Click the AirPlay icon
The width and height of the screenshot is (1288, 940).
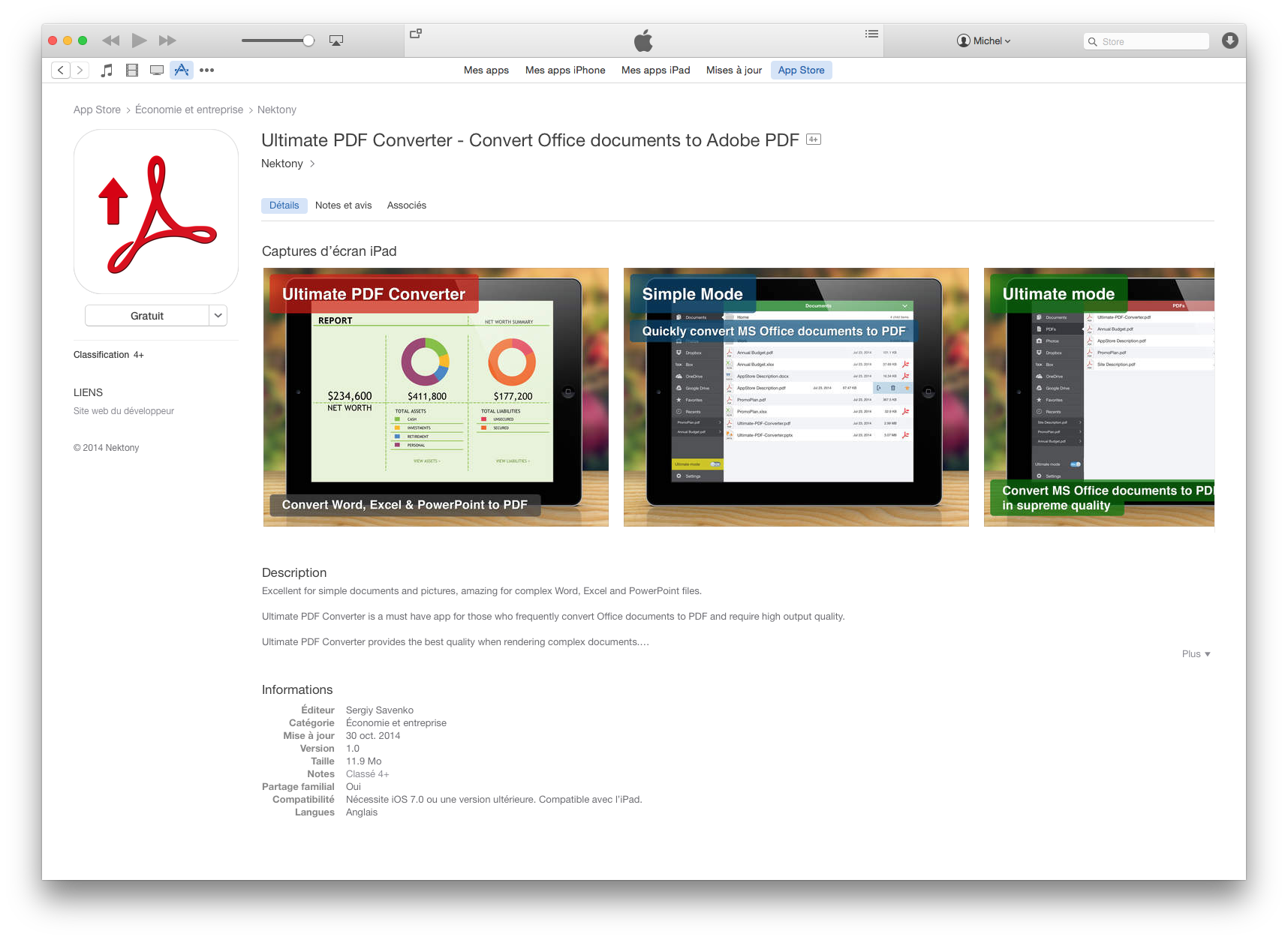pos(336,41)
